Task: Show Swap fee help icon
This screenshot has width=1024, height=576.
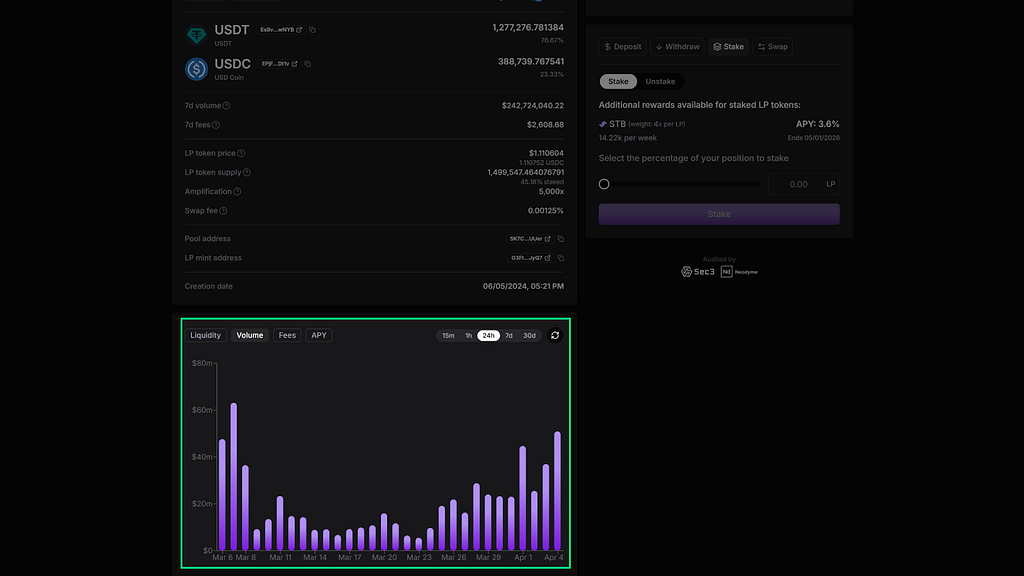Action: pos(223,211)
